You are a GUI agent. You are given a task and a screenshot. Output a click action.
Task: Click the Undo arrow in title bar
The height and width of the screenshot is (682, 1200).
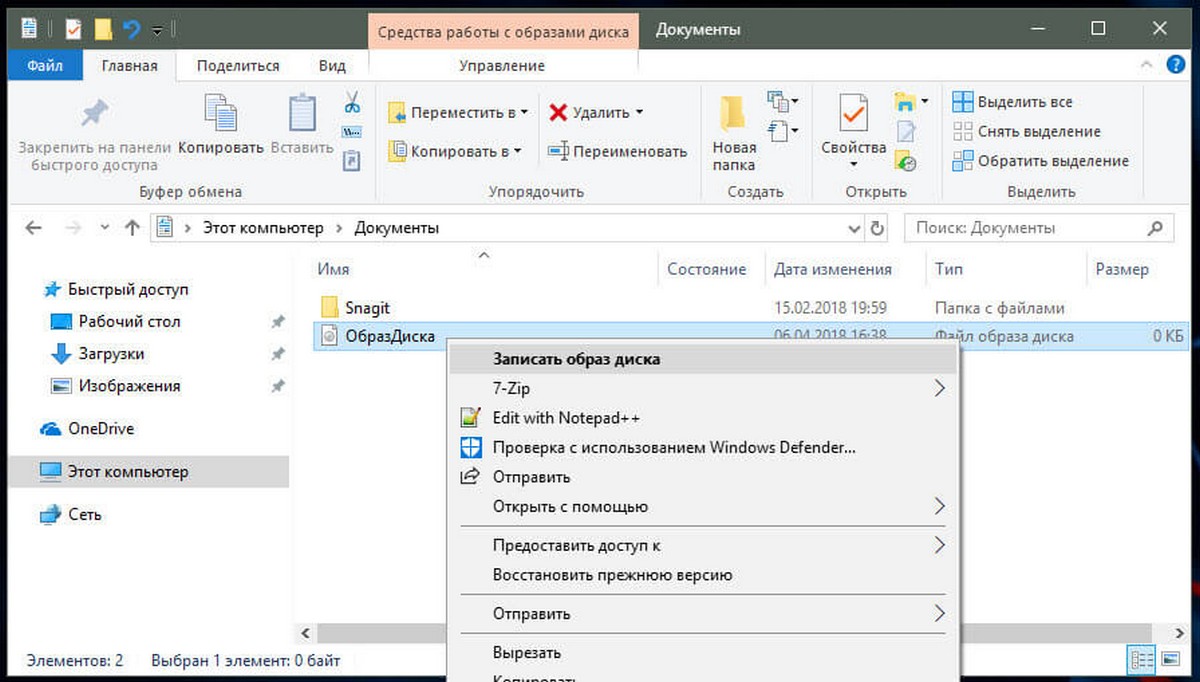131,29
